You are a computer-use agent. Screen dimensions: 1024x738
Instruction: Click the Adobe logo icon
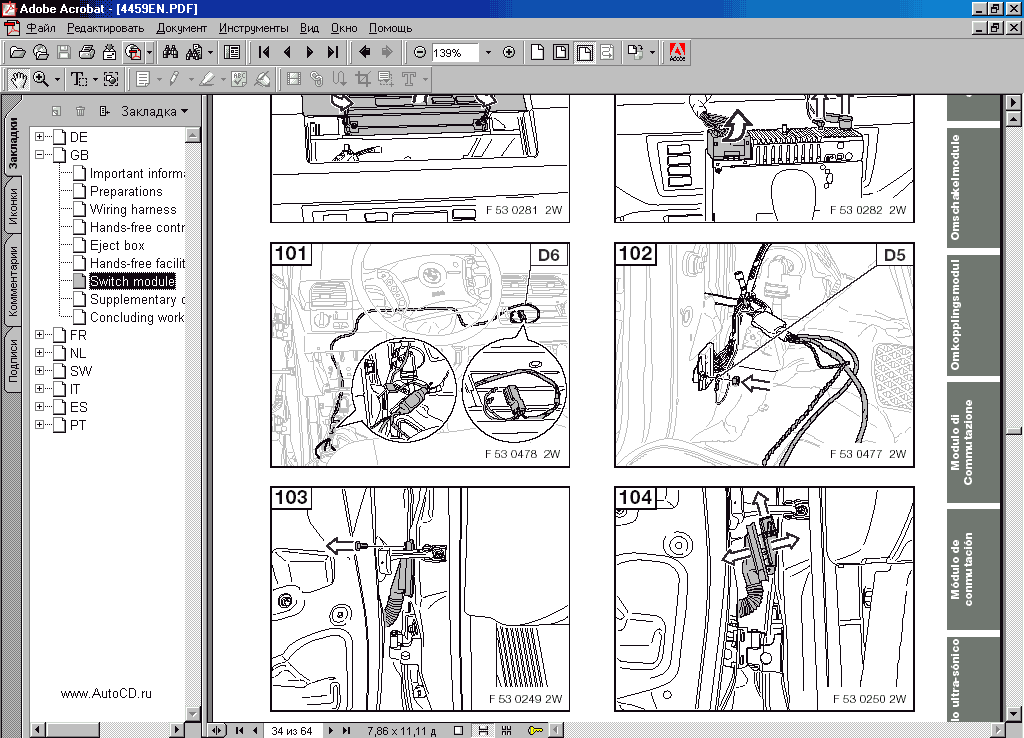click(677, 52)
